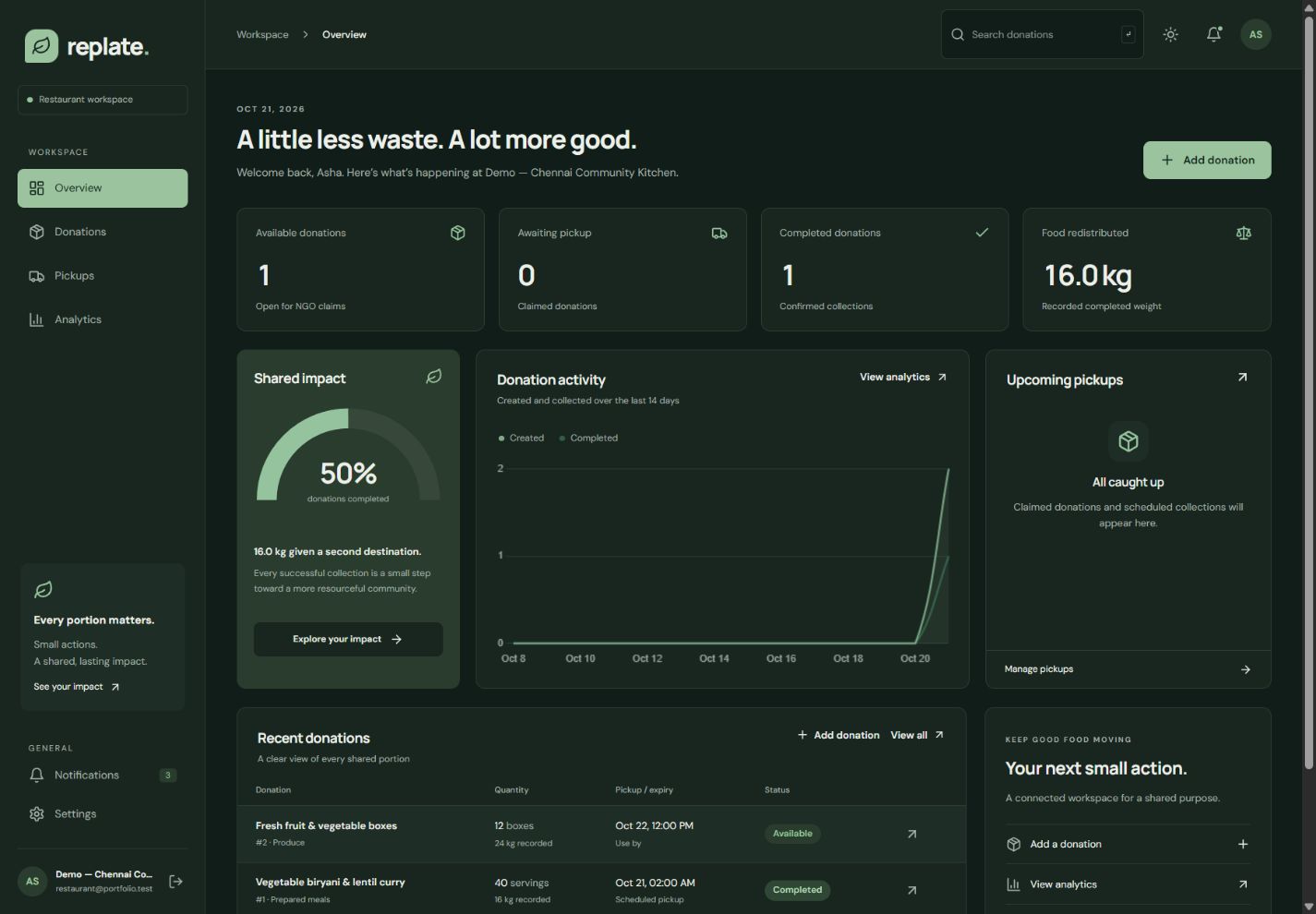Open the Vegetable biryani & lentil curry row arrow

912,890
